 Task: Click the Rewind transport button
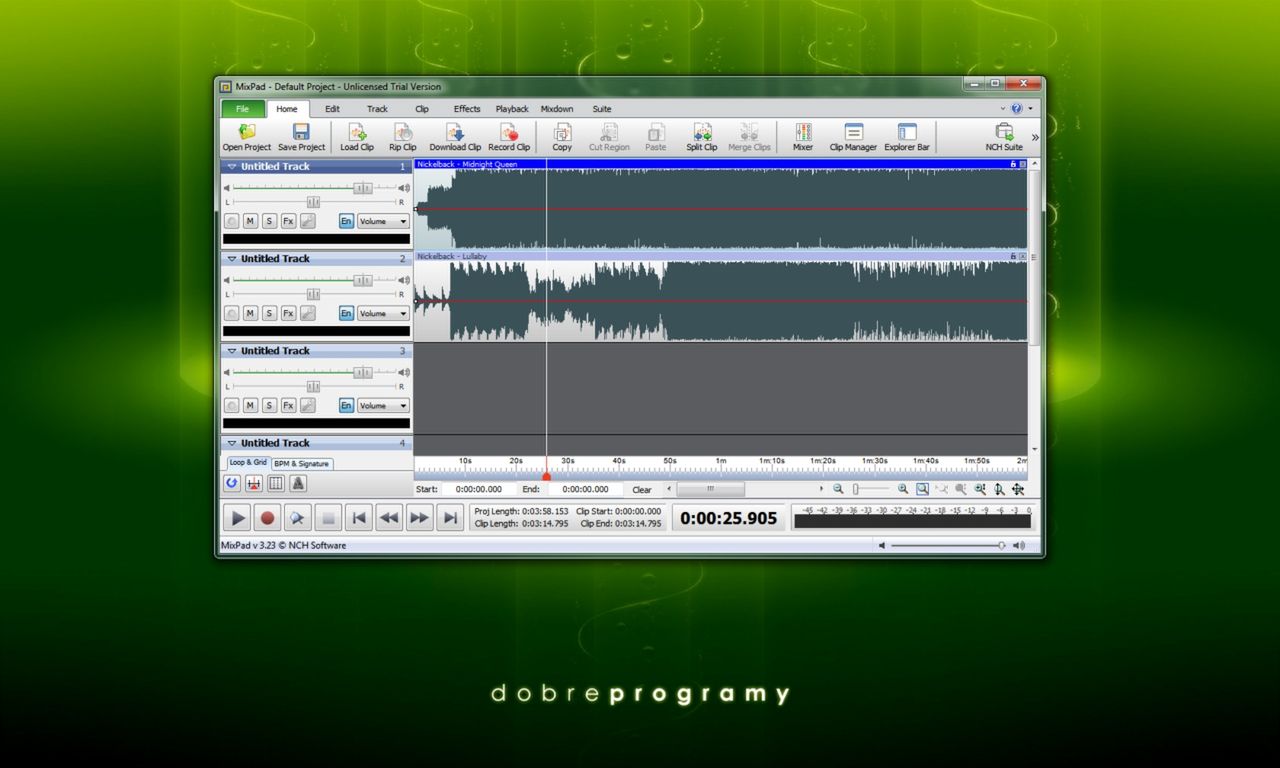[389, 518]
